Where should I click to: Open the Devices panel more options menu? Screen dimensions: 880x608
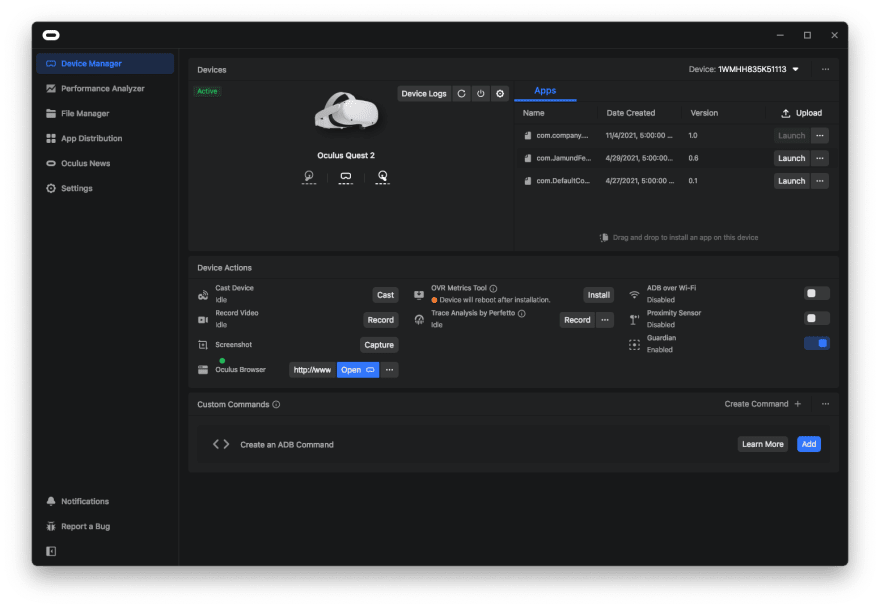pyautogui.click(x=825, y=69)
